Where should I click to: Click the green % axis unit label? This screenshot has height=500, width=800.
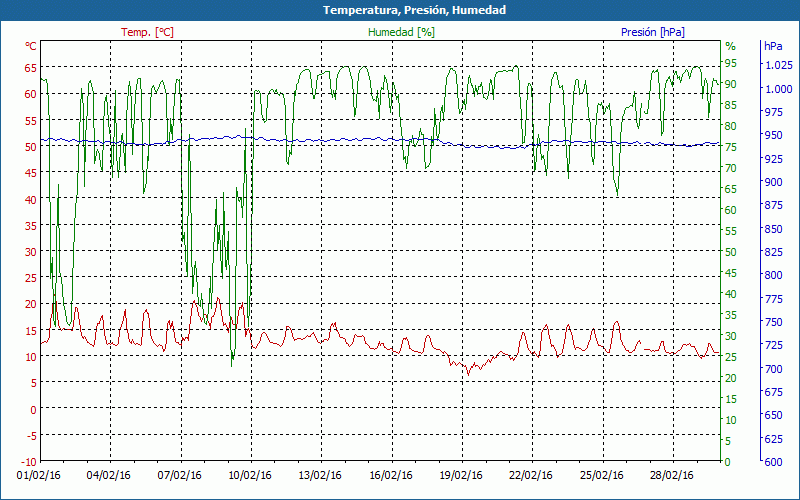pos(731,46)
